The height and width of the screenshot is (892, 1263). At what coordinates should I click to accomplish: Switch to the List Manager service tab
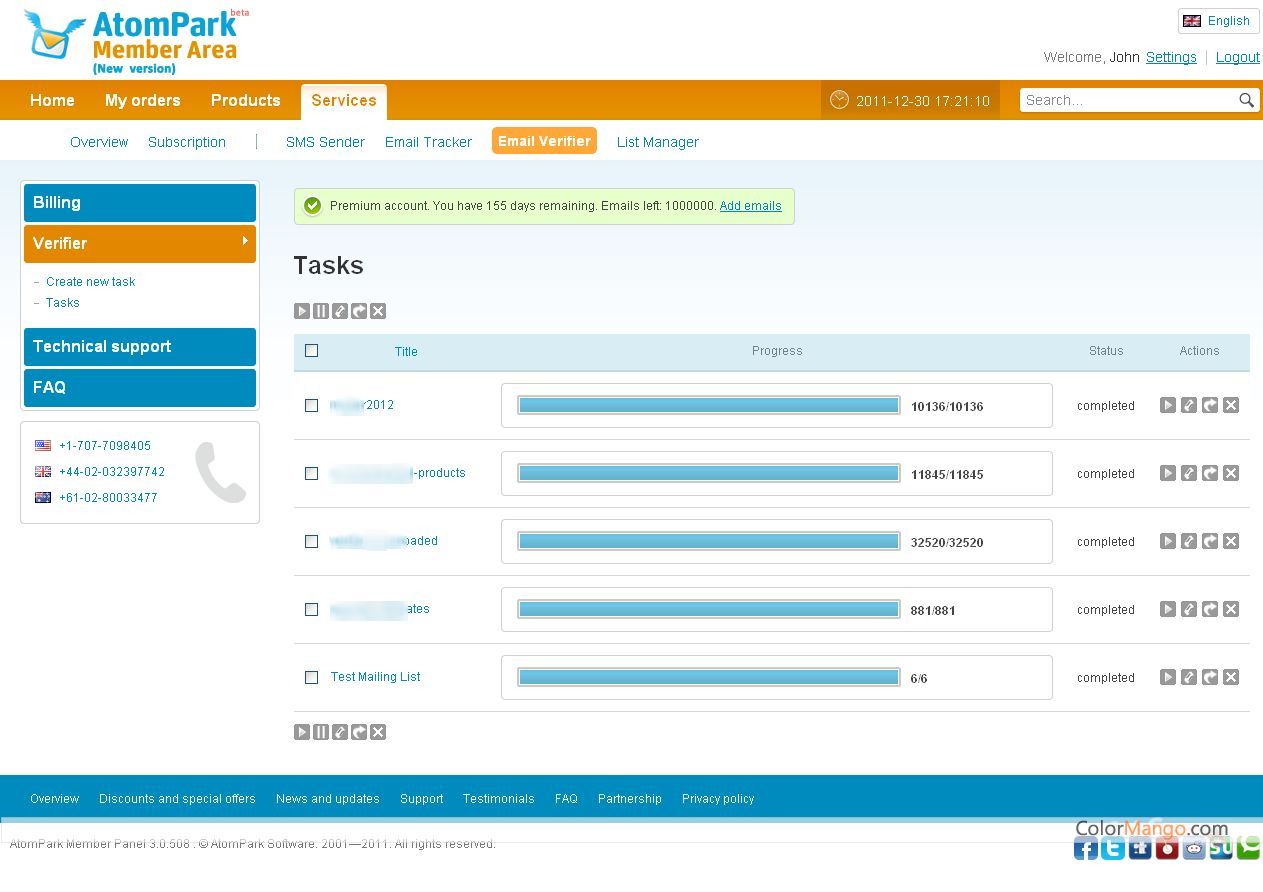(657, 142)
